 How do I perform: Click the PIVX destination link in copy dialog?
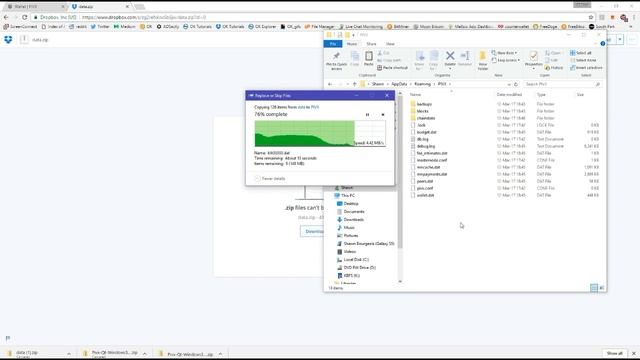pyautogui.click(x=315, y=107)
